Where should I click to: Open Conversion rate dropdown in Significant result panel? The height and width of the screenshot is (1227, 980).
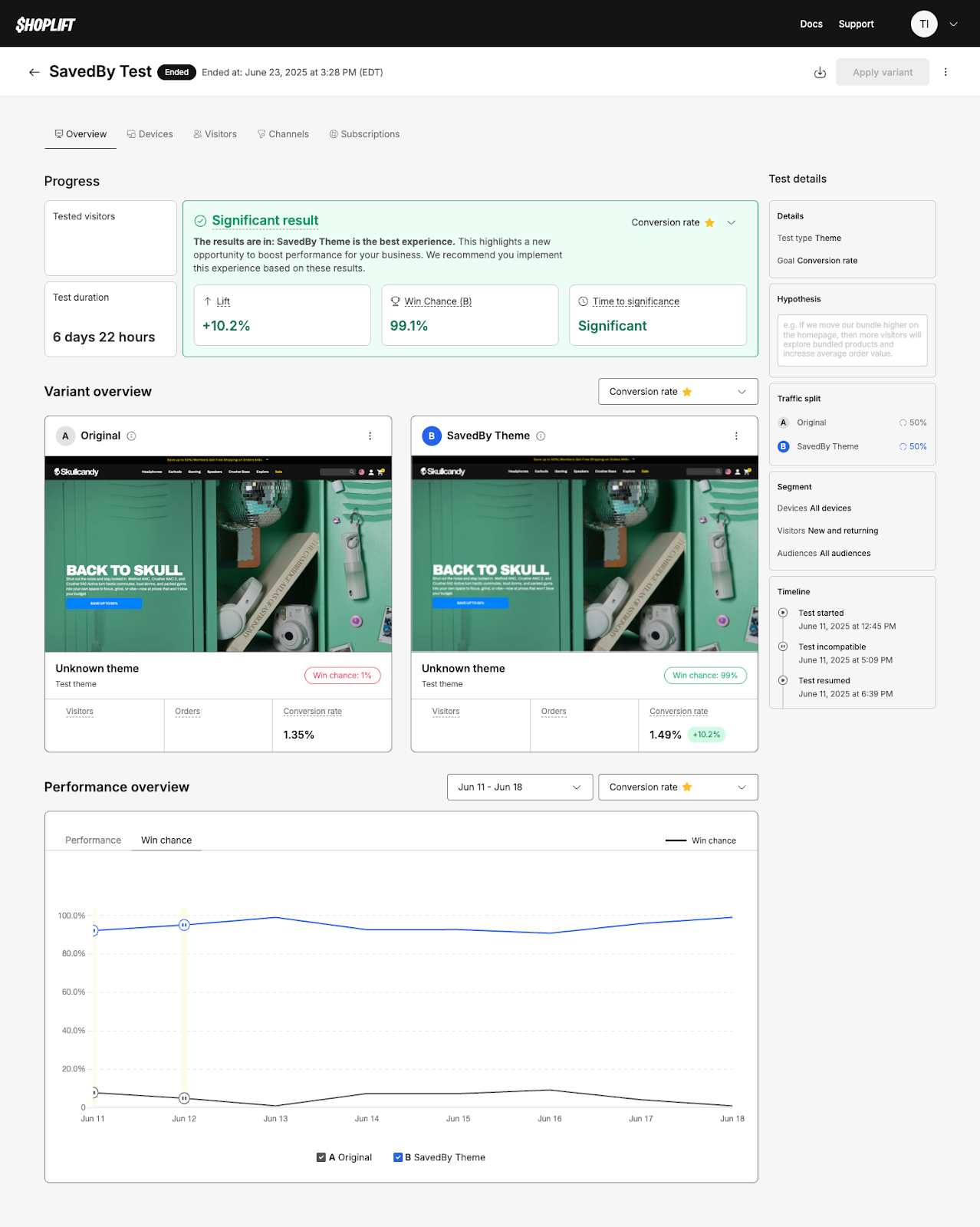[684, 222]
